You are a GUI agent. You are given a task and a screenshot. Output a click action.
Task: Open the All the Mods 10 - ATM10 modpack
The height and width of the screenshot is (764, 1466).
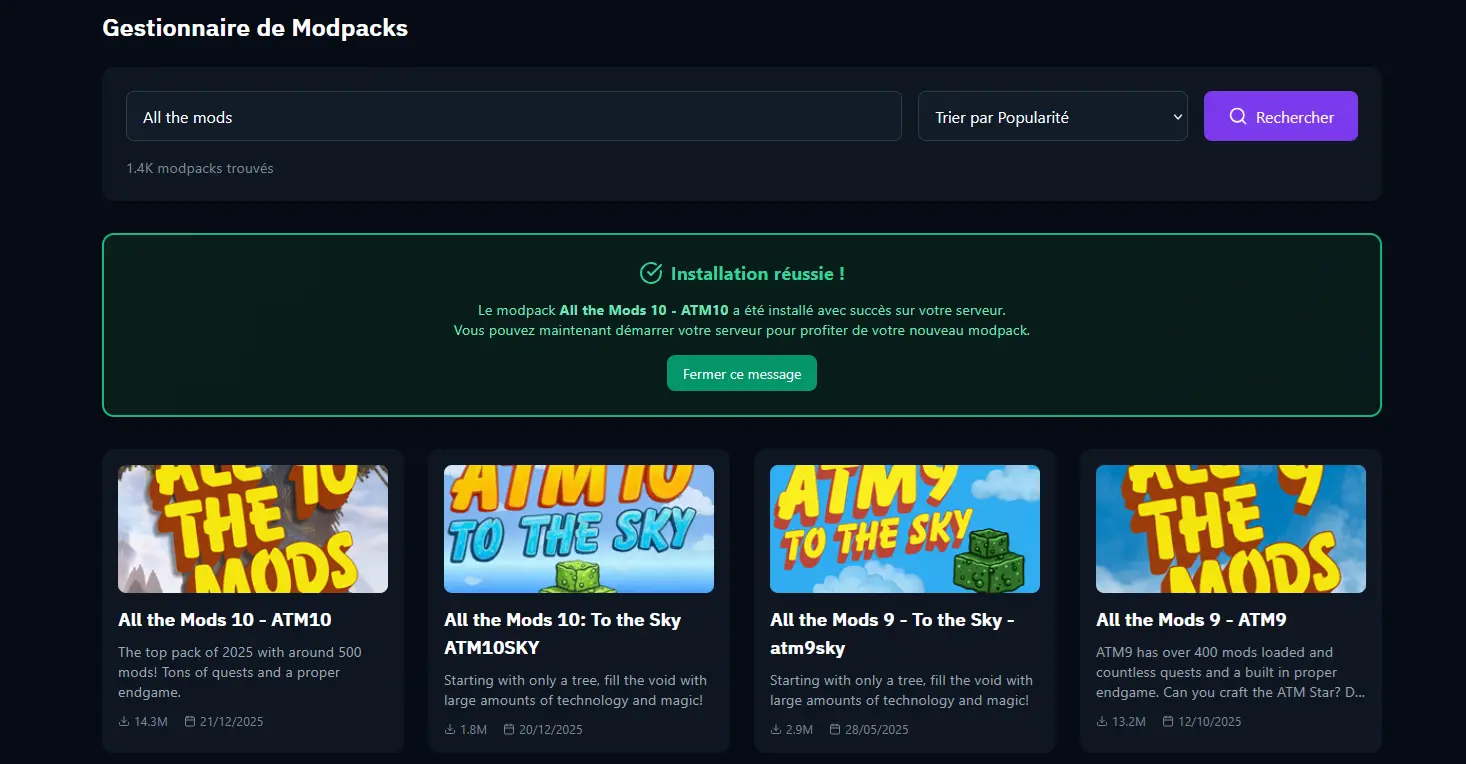[x=225, y=619]
